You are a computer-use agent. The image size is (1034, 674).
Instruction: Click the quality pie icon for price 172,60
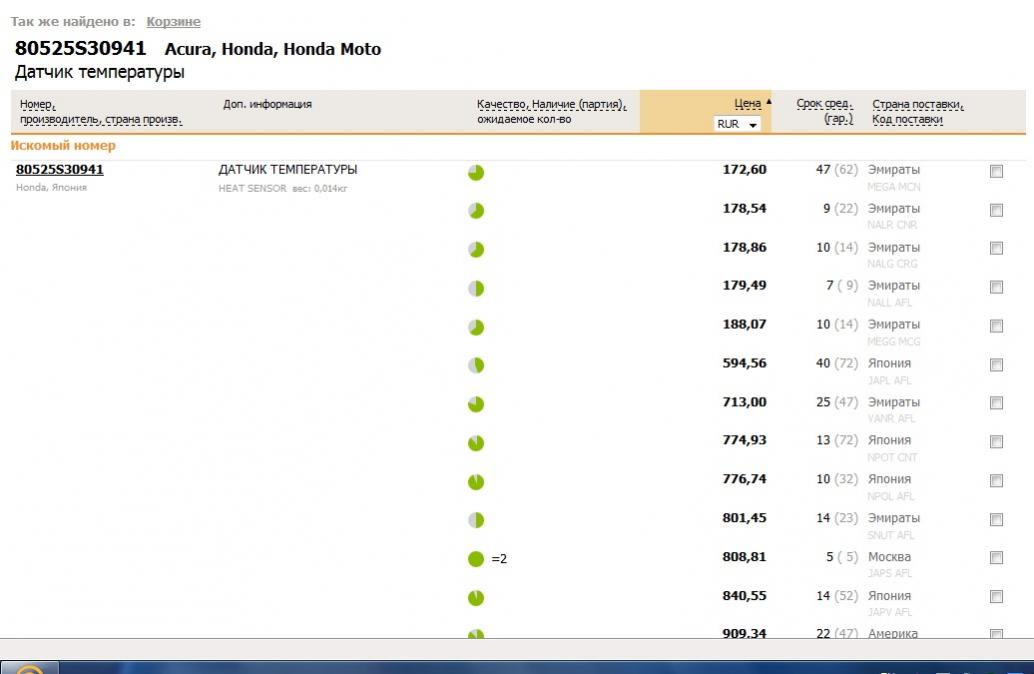(x=476, y=172)
